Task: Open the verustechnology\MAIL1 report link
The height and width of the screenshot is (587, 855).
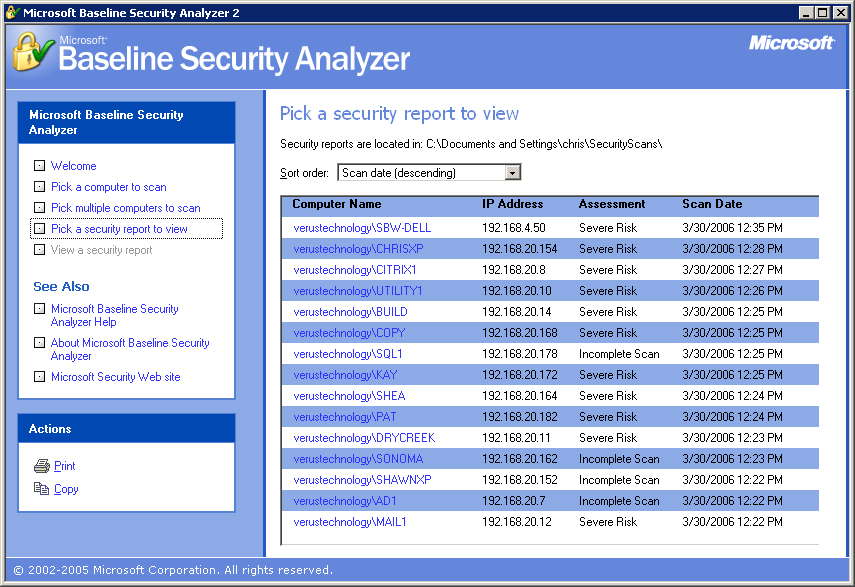Action: [x=350, y=522]
